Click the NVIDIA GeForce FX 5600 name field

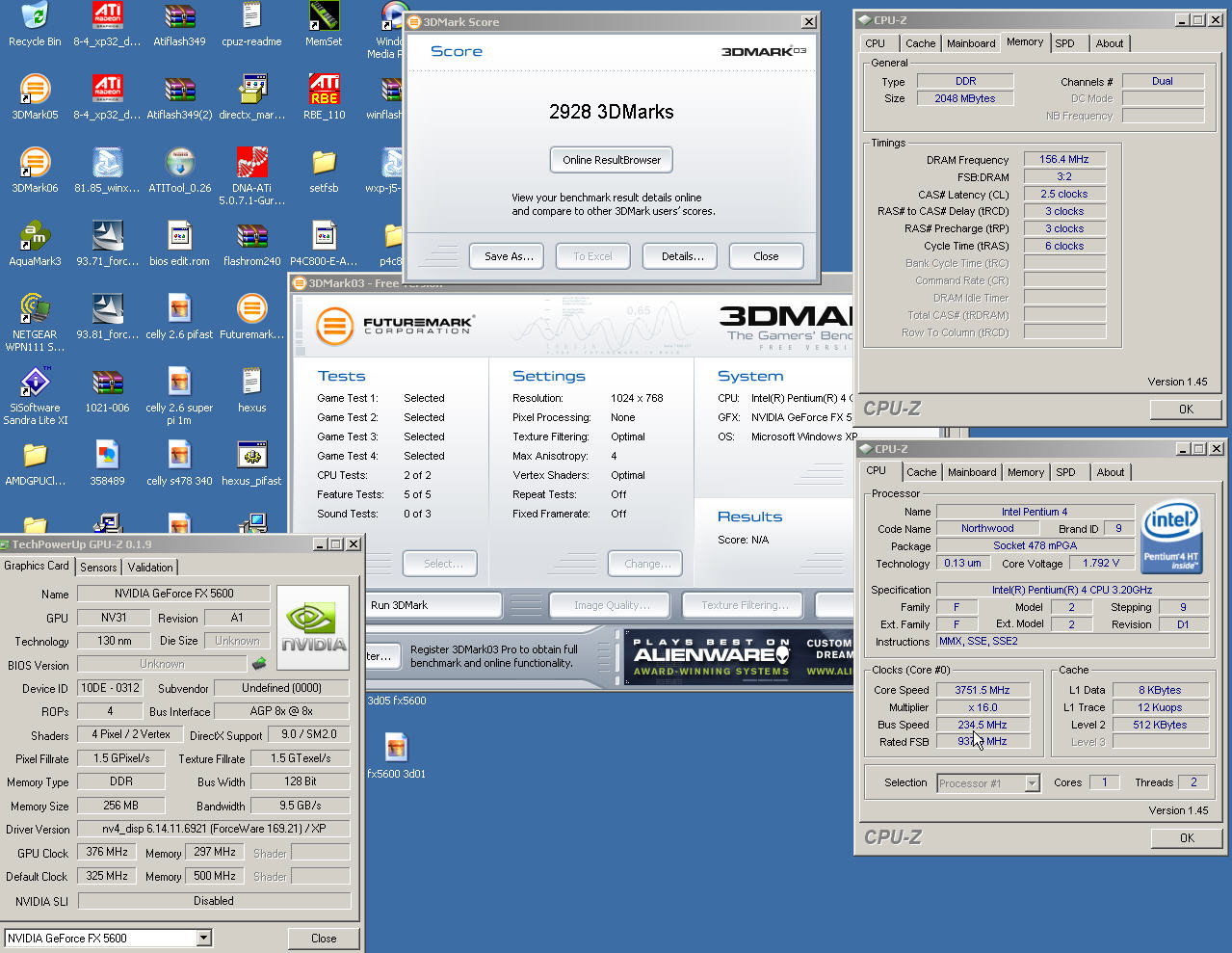pyautogui.click(x=173, y=594)
